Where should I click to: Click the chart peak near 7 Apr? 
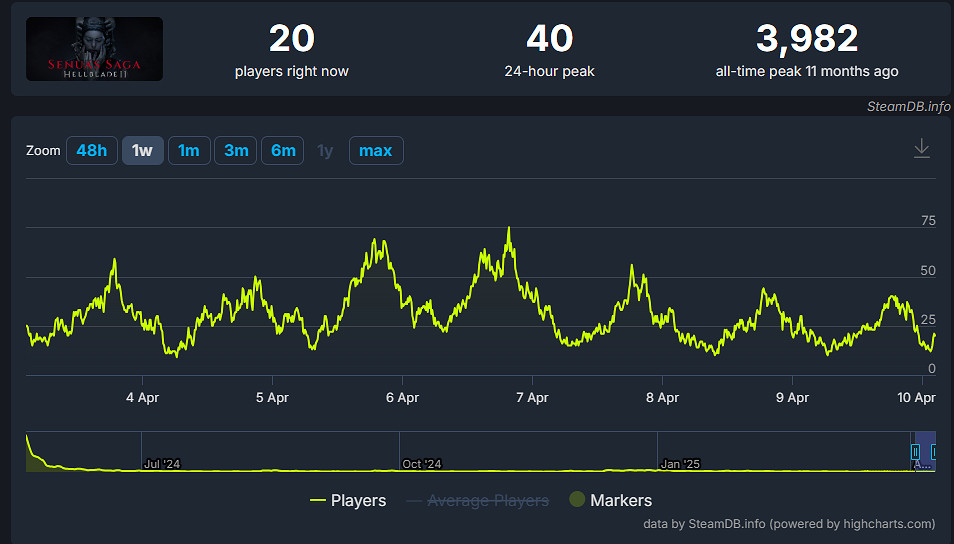(x=509, y=228)
